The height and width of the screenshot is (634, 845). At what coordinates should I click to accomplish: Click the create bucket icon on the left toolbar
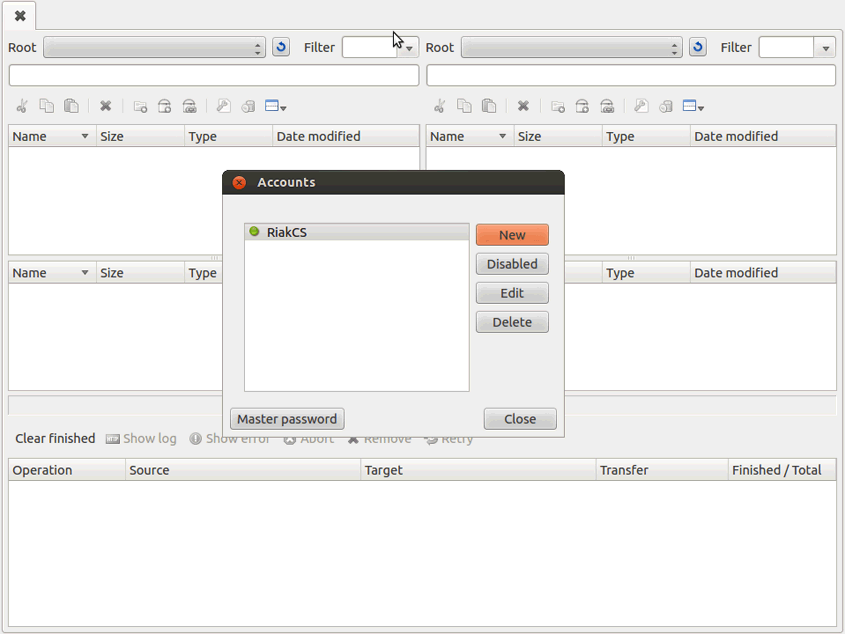coord(163,106)
